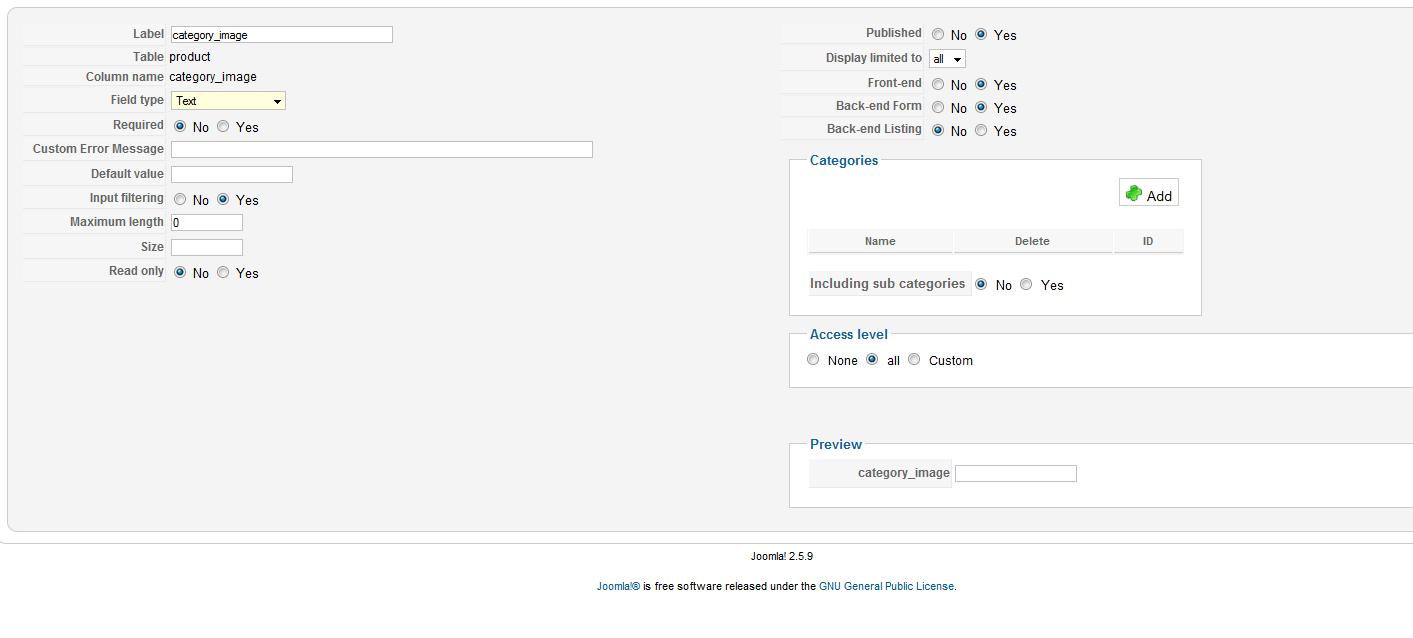Set Required to Yes
This screenshot has width=1413, height=638.
pyautogui.click(x=223, y=127)
